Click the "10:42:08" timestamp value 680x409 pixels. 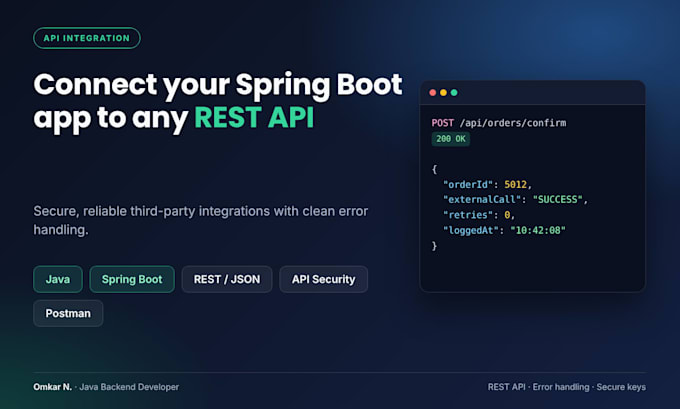click(x=538, y=230)
